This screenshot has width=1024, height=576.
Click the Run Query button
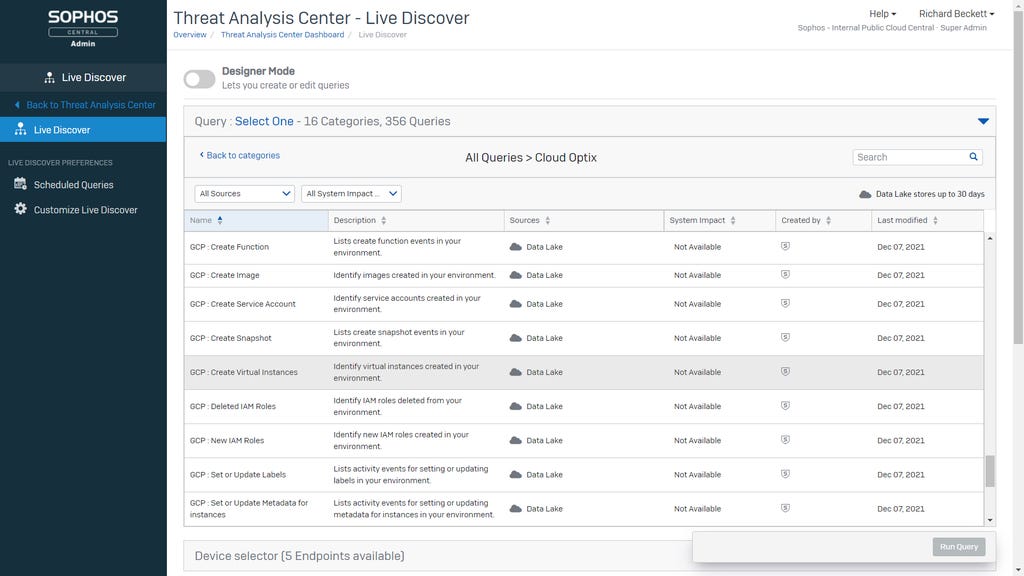pos(959,547)
